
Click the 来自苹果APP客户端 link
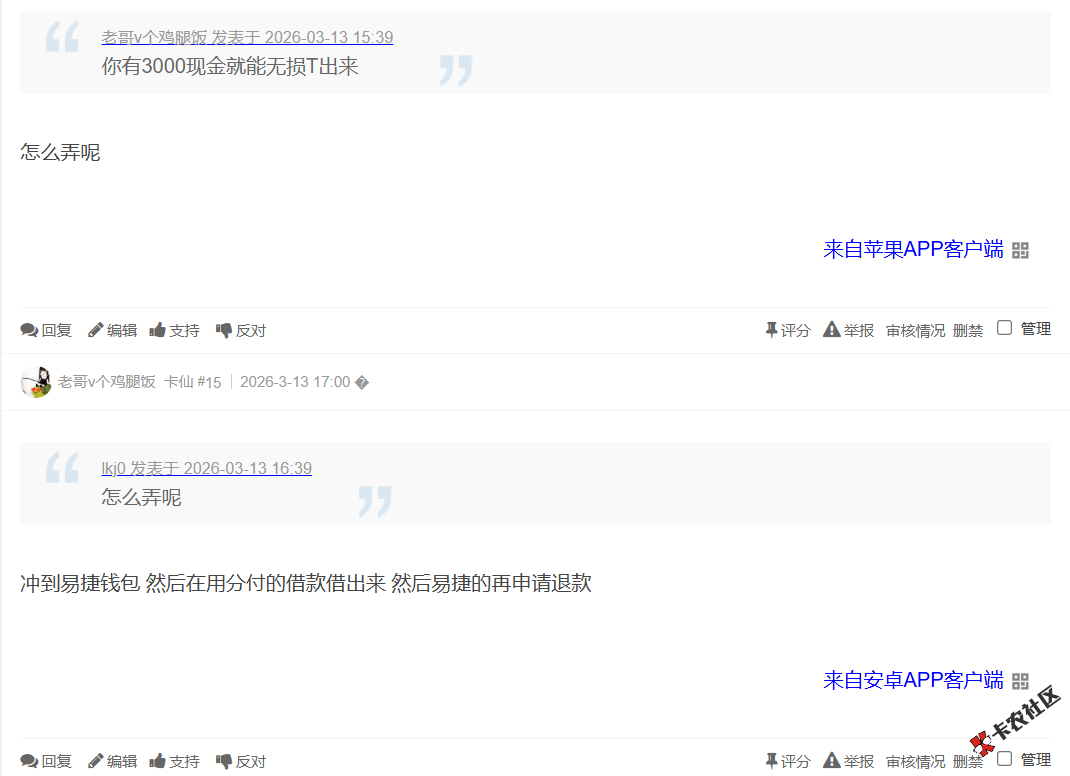coord(912,250)
